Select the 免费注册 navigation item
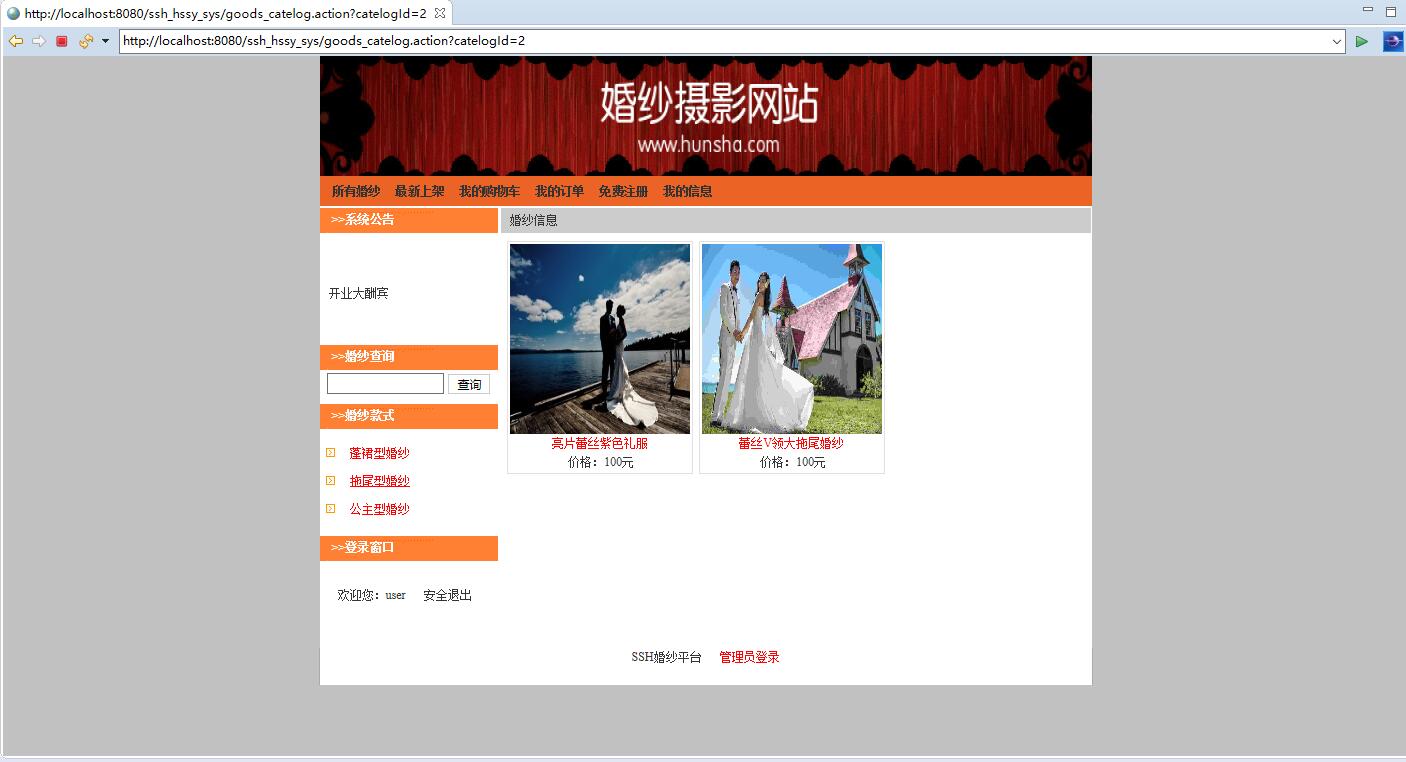The image size is (1406, 762). [622, 191]
